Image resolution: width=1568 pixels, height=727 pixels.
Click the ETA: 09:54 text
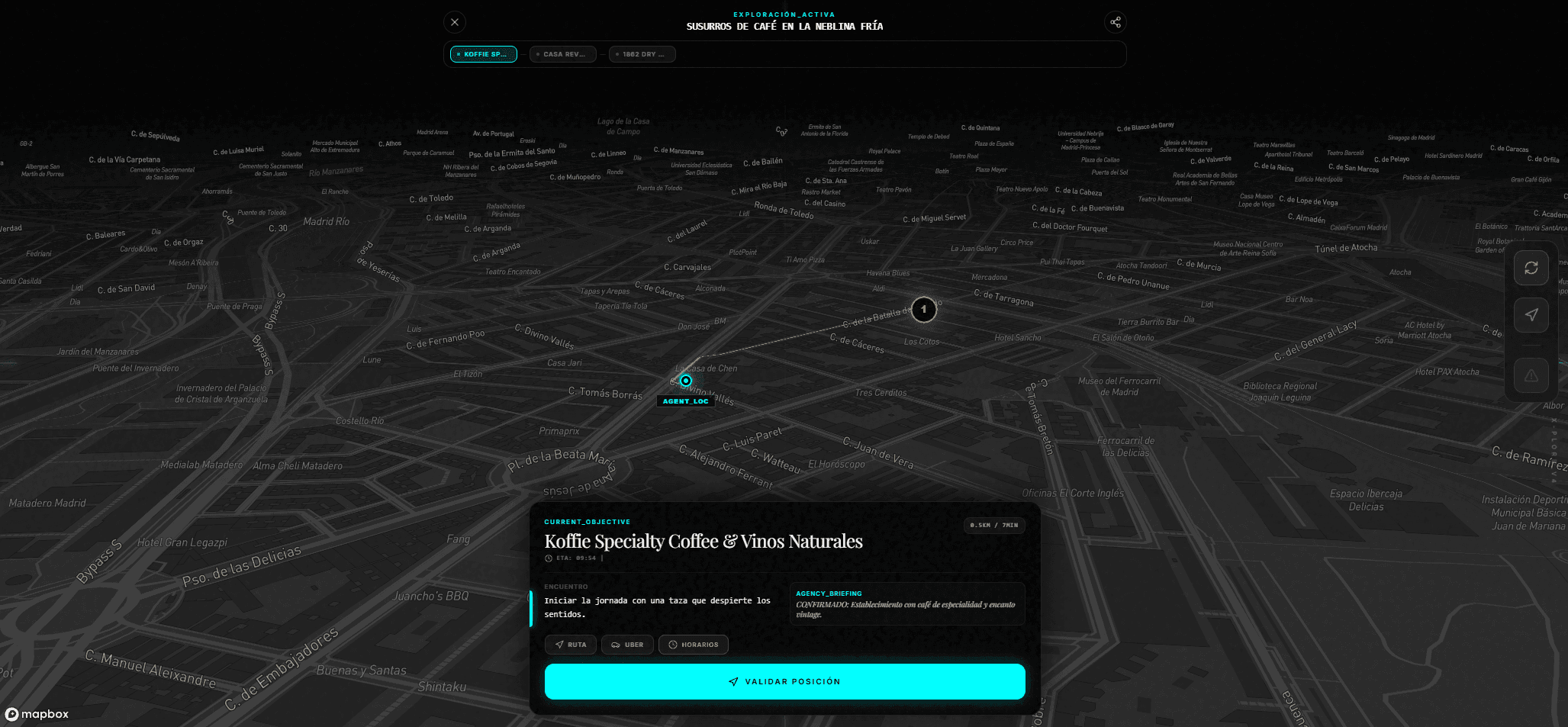pyautogui.click(x=576, y=558)
